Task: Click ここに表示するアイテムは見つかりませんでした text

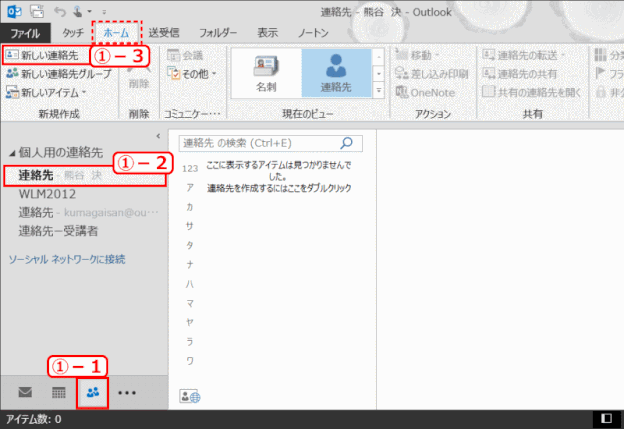Action: pos(279,170)
